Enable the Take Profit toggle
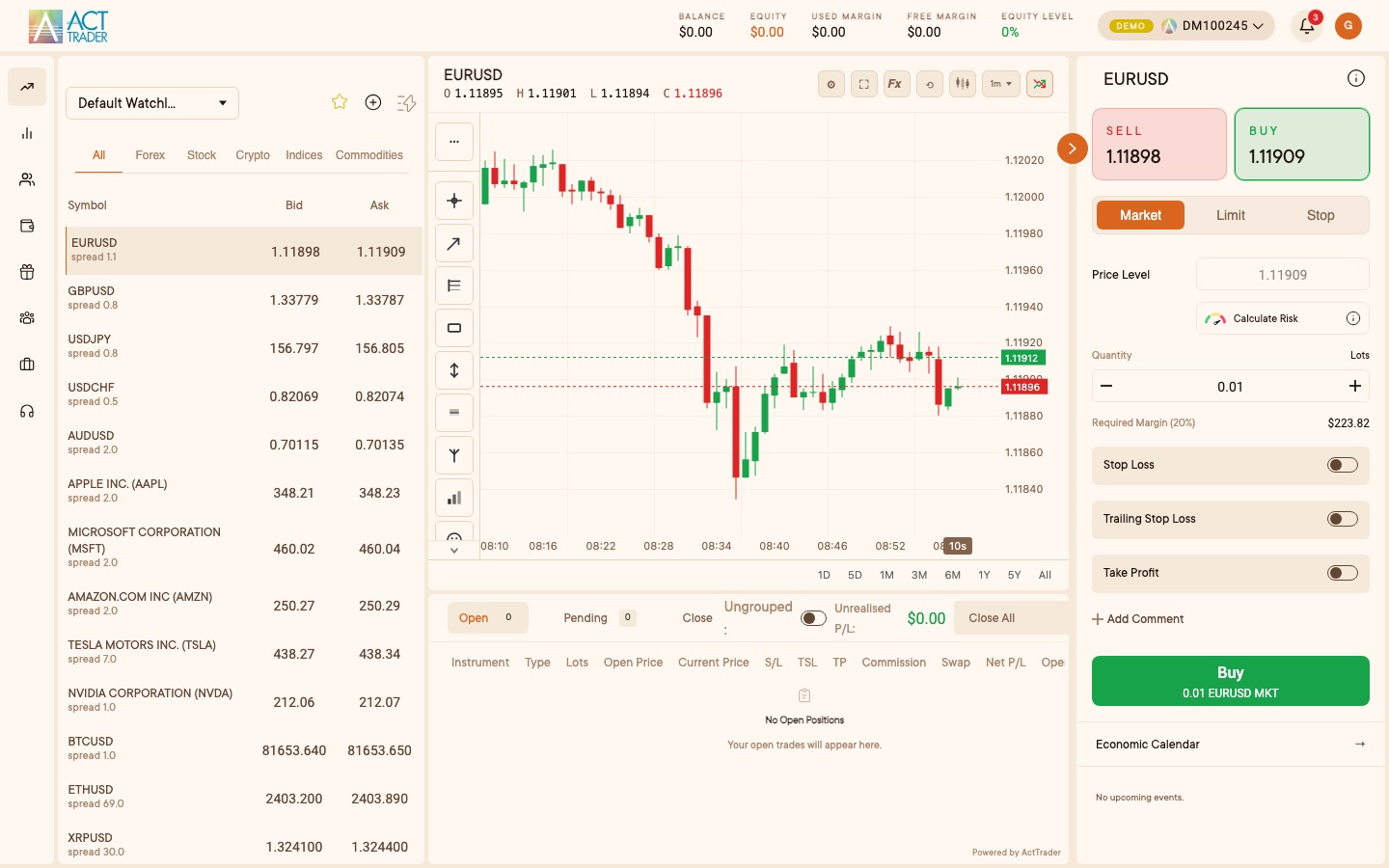The image size is (1389, 868). [1343, 573]
